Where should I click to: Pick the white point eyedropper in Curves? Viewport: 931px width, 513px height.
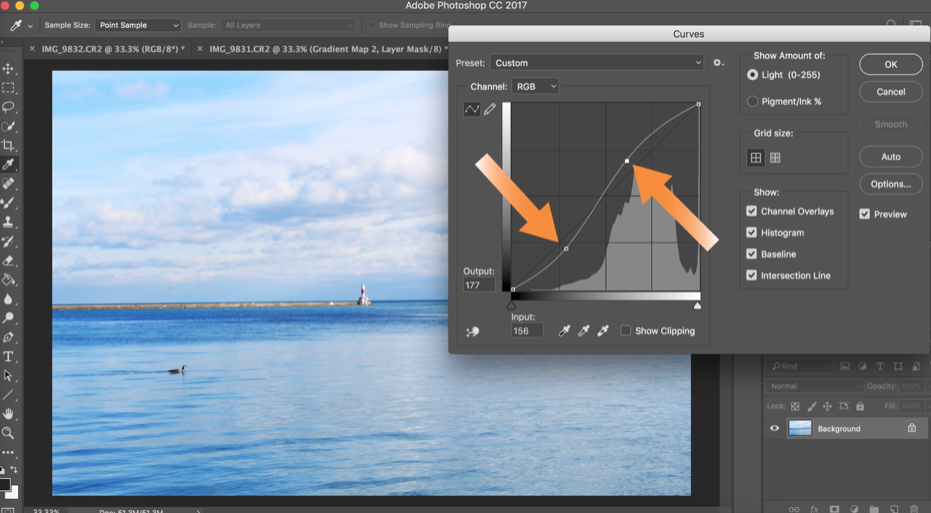pyautogui.click(x=603, y=331)
